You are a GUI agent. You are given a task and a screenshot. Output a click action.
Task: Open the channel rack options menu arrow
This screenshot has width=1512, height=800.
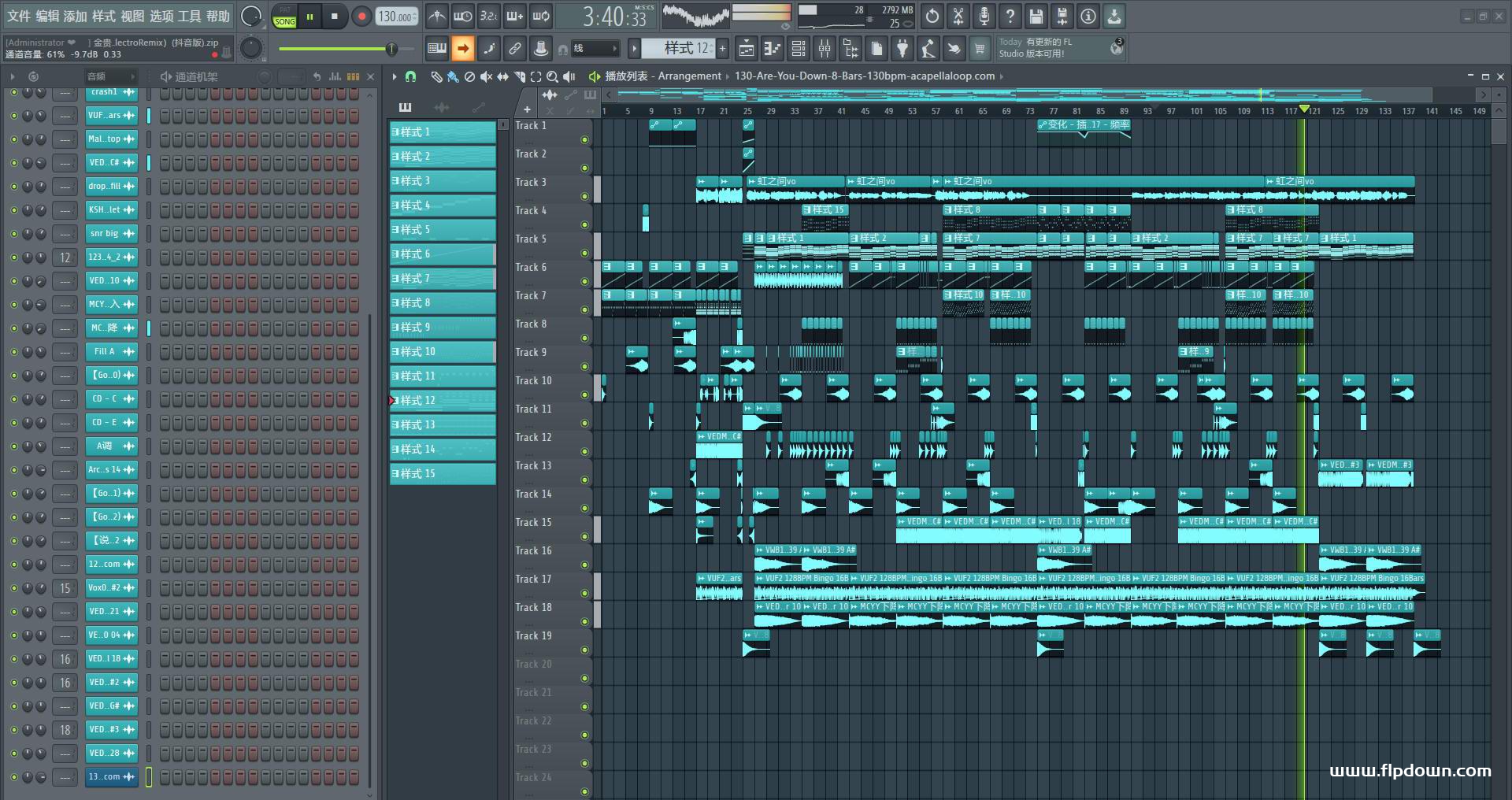pos(13,76)
